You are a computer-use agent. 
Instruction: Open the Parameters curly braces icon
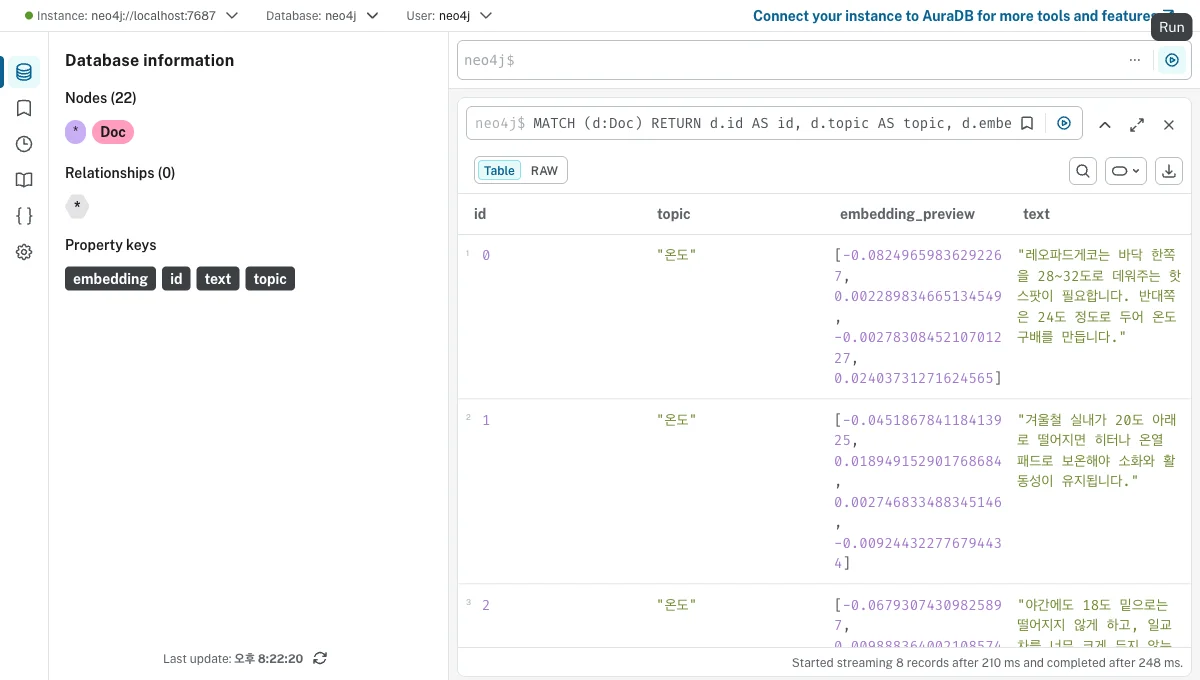pyautogui.click(x=24, y=216)
